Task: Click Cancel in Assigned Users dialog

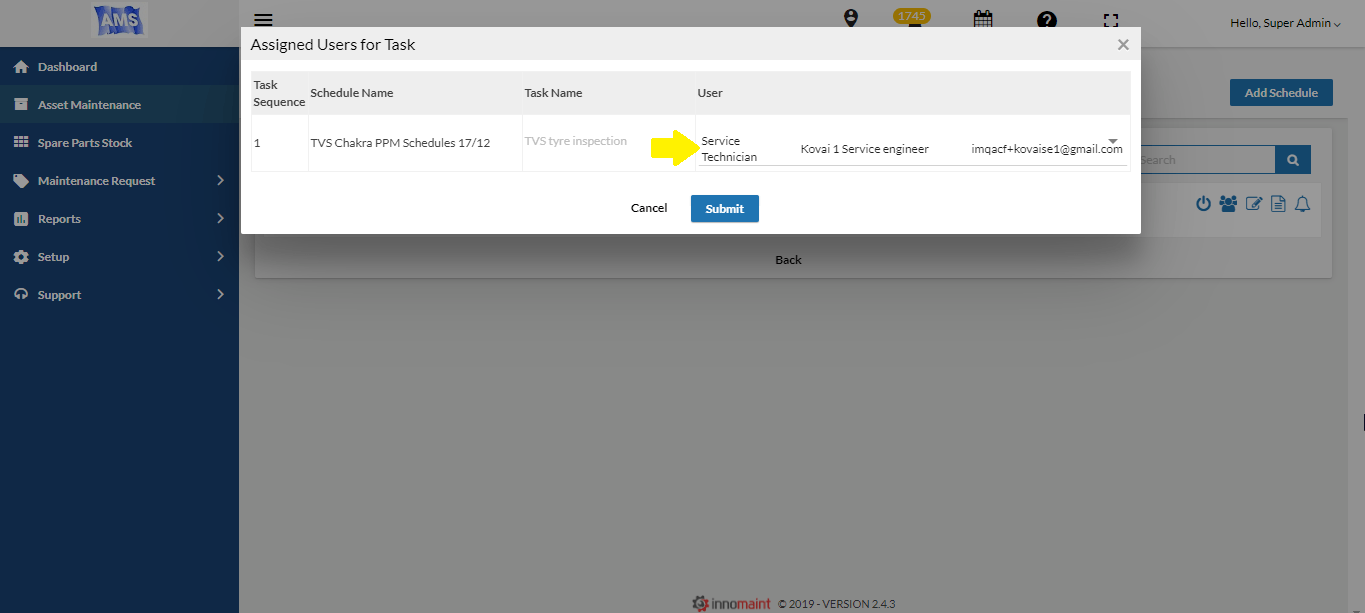Action: [649, 208]
